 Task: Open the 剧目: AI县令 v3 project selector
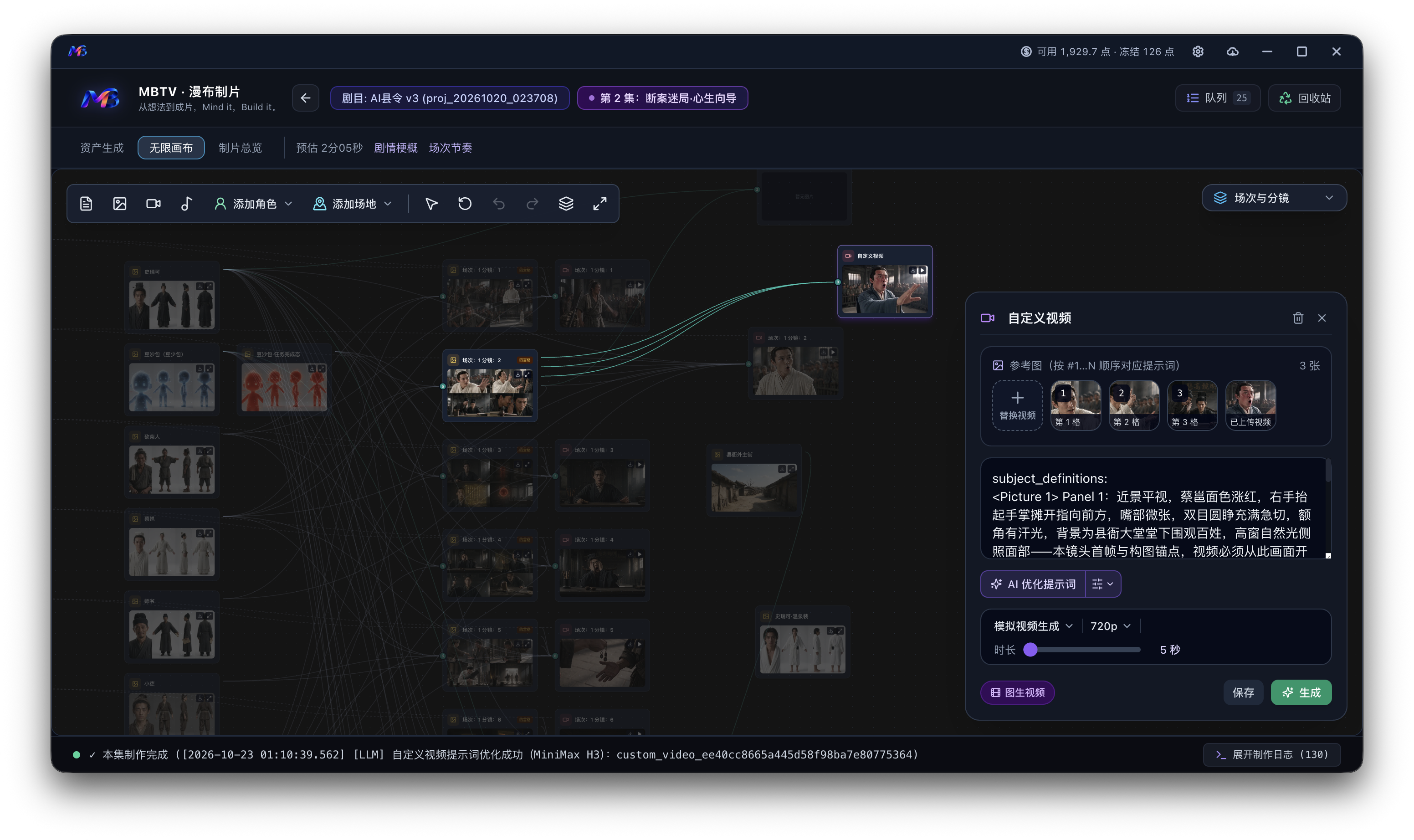tap(450, 98)
